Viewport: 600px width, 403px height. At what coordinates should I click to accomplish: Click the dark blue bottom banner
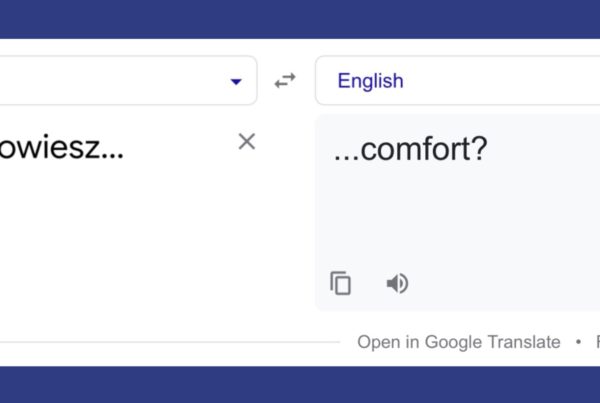[x=300, y=385]
